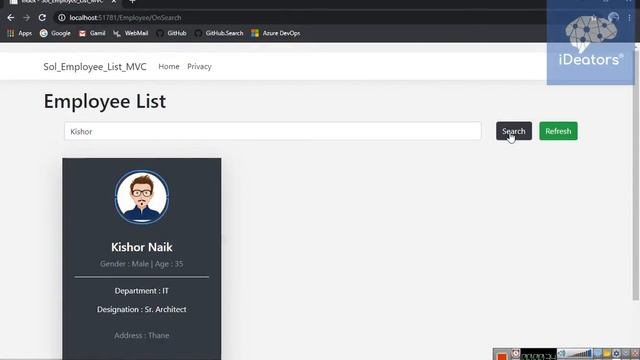Open the Azure DevOps bookmark
The image size is (640, 360).
click(x=276, y=33)
